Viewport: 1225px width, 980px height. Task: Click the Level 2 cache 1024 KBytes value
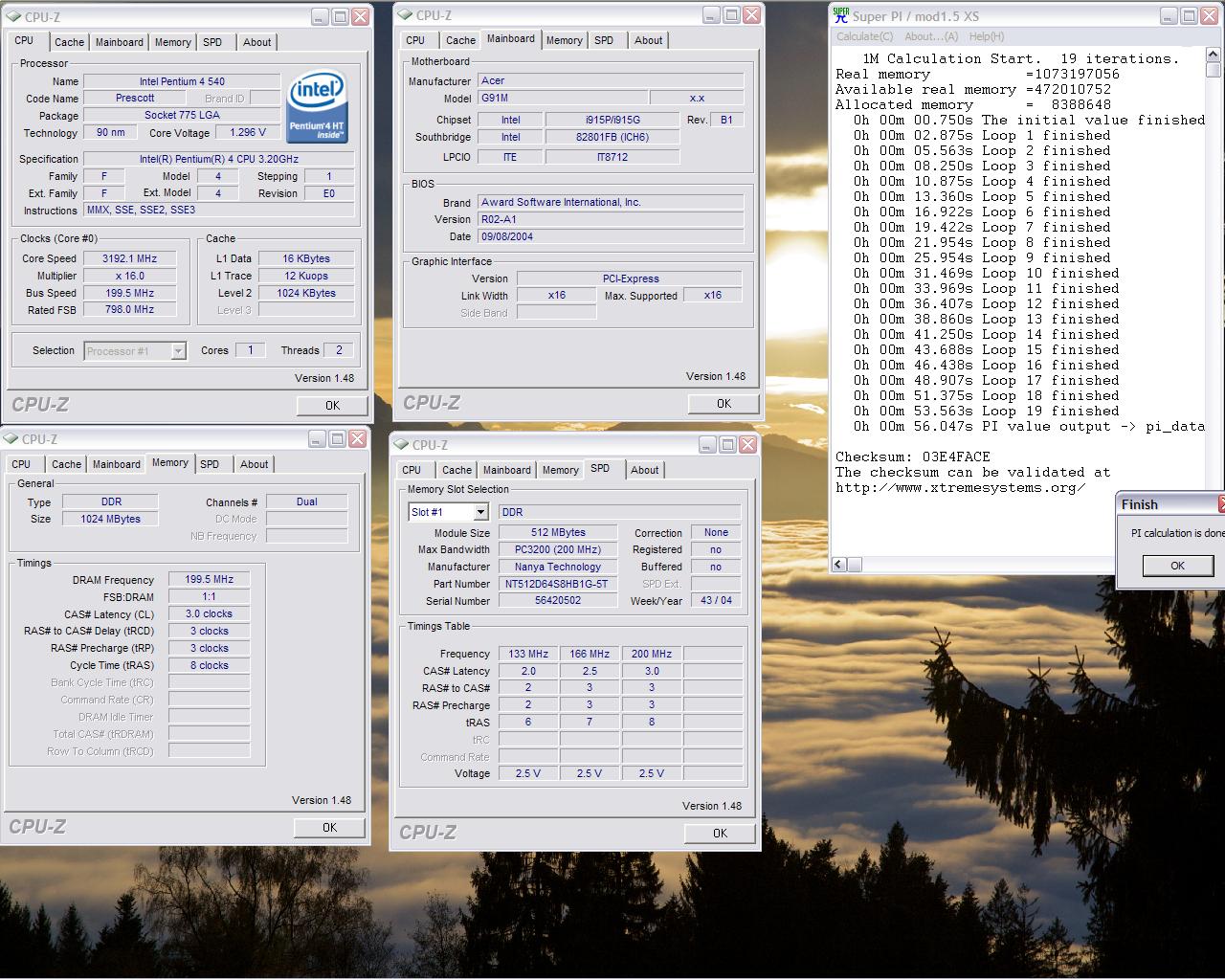(x=306, y=293)
